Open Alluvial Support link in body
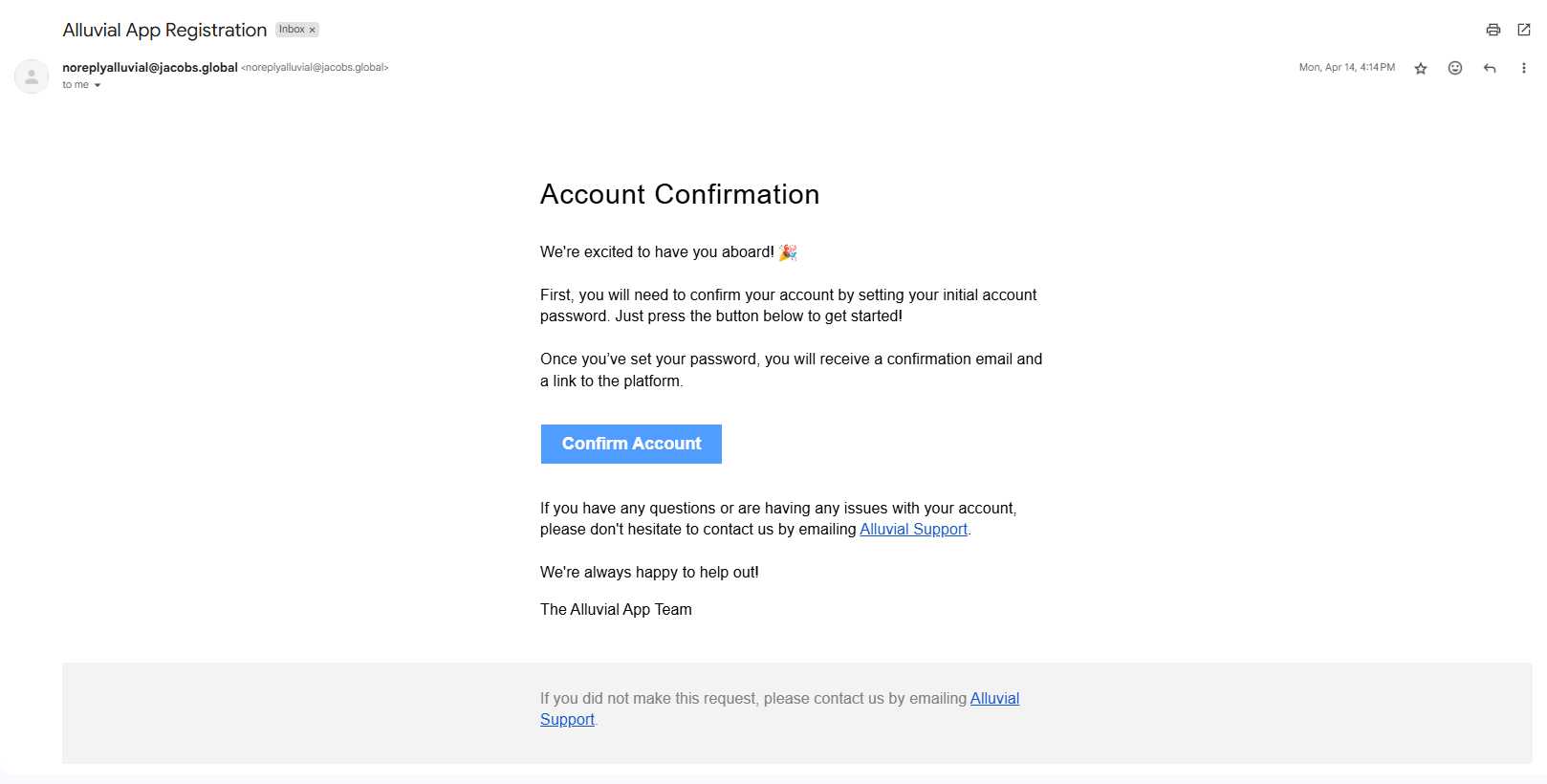 (913, 529)
